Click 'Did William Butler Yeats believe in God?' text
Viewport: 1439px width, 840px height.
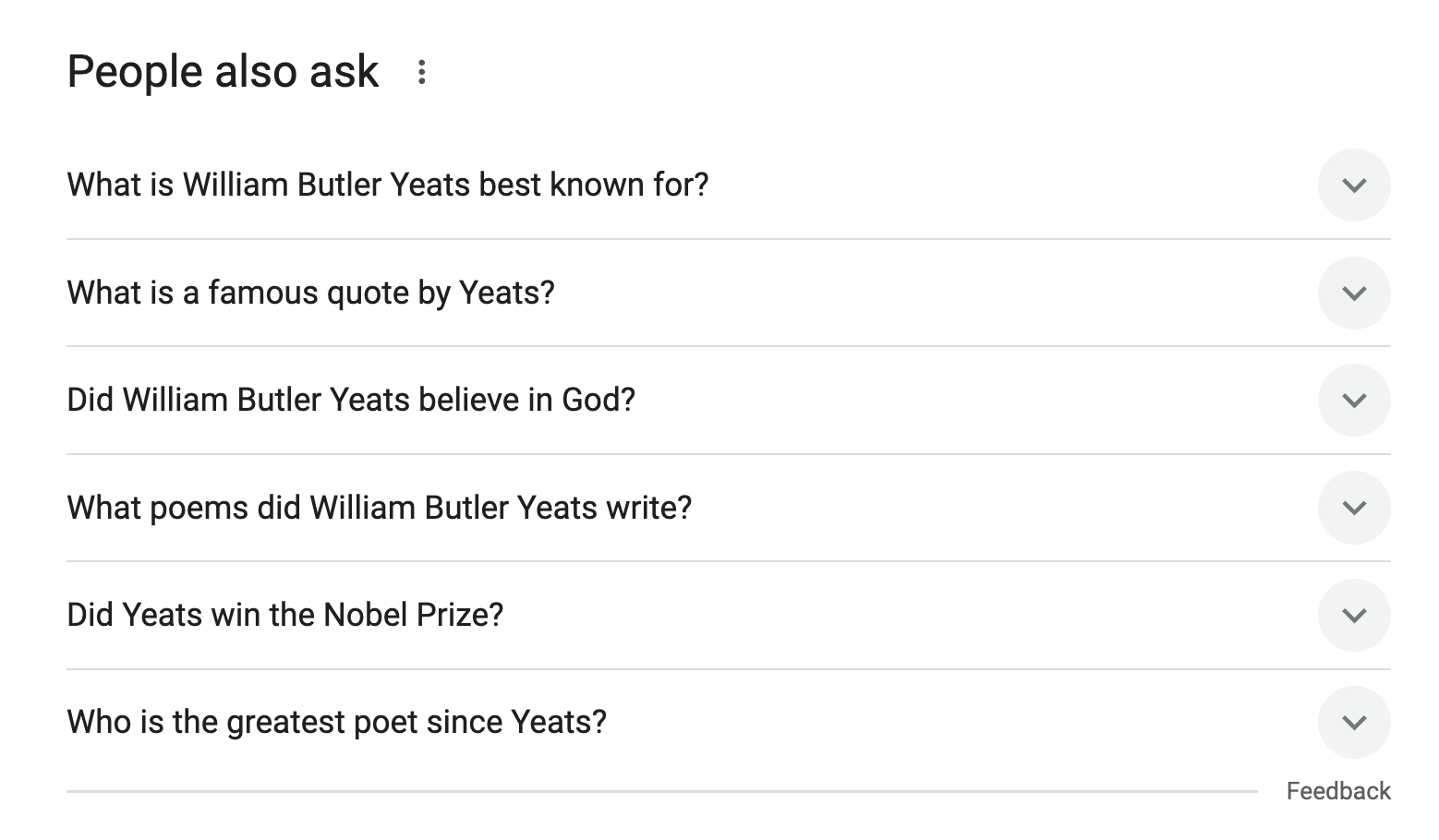click(351, 401)
